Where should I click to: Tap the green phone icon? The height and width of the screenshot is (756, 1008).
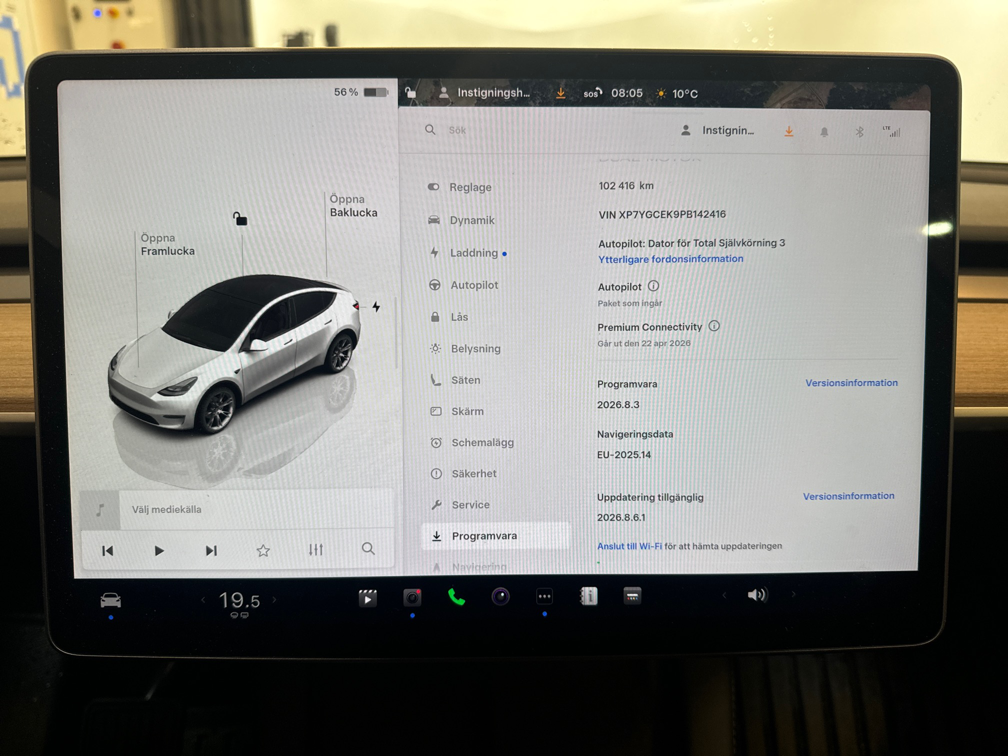click(x=456, y=598)
